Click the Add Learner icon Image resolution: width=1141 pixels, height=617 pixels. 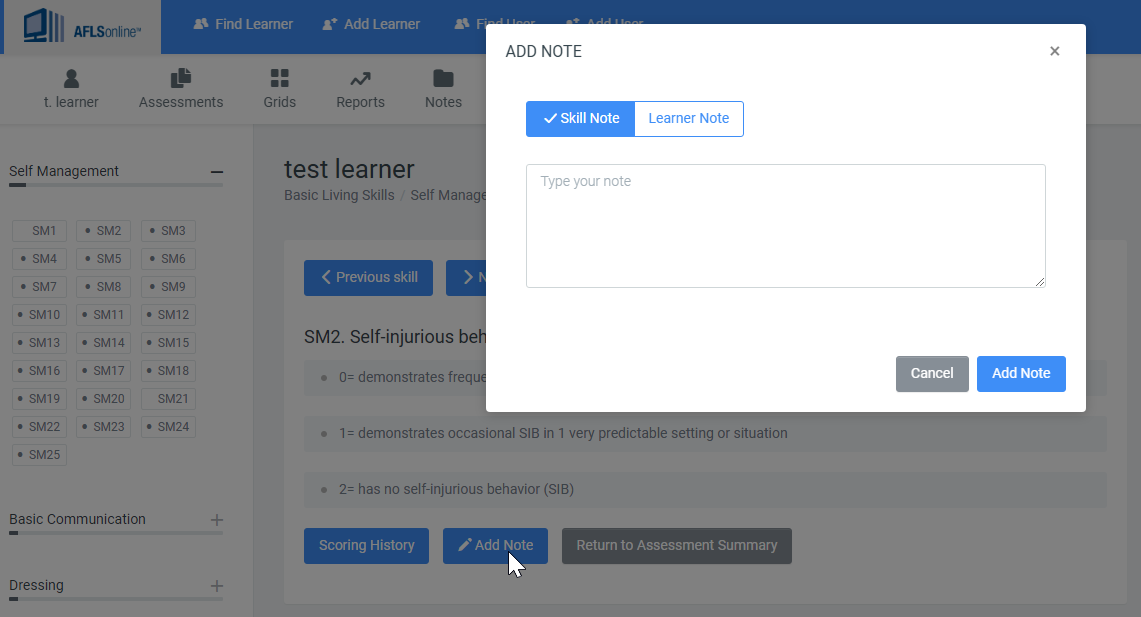330,23
